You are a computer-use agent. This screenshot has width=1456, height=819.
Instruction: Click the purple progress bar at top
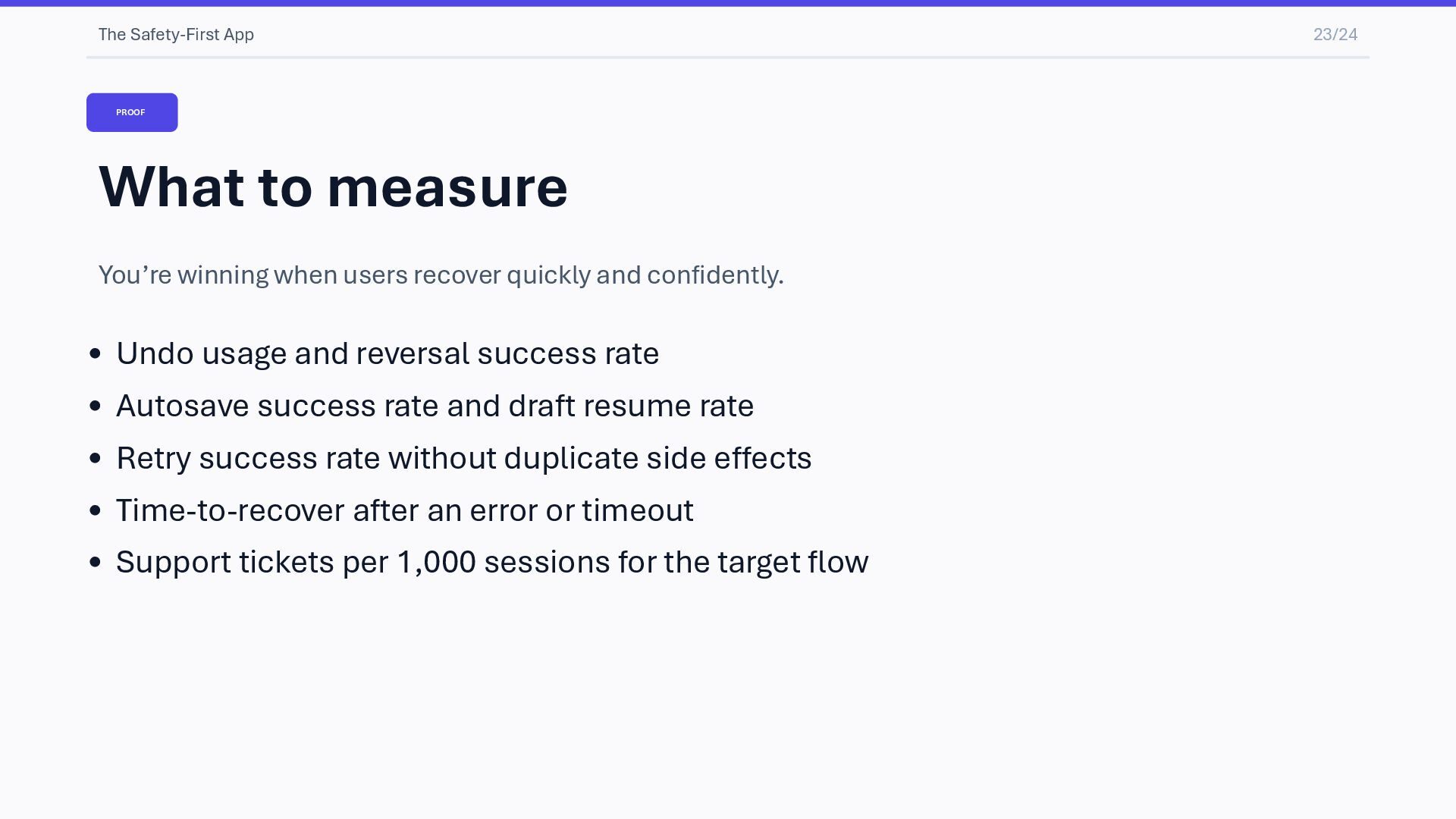click(x=728, y=3)
